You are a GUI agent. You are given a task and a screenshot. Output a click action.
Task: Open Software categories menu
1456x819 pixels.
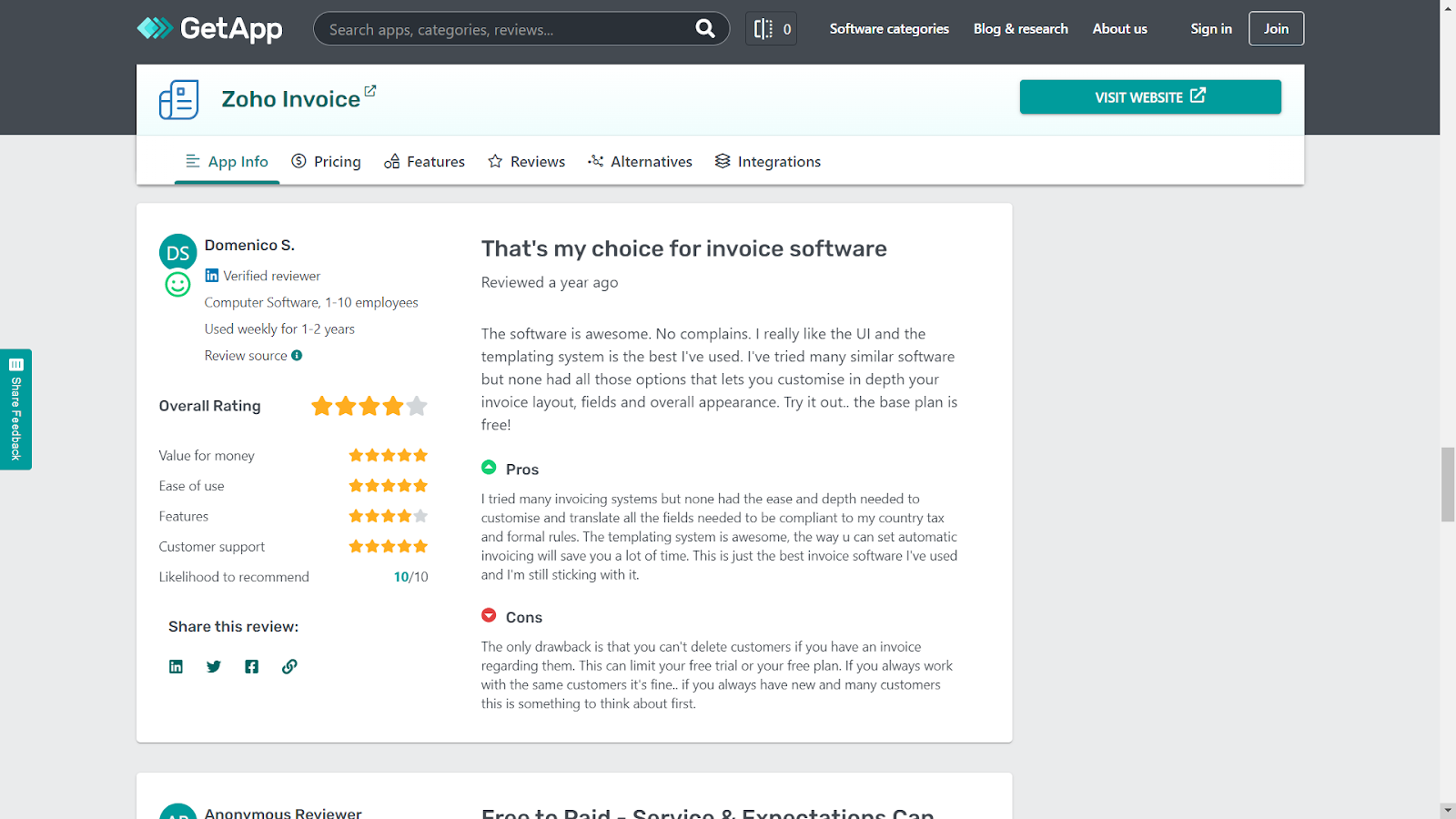tap(889, 29)
